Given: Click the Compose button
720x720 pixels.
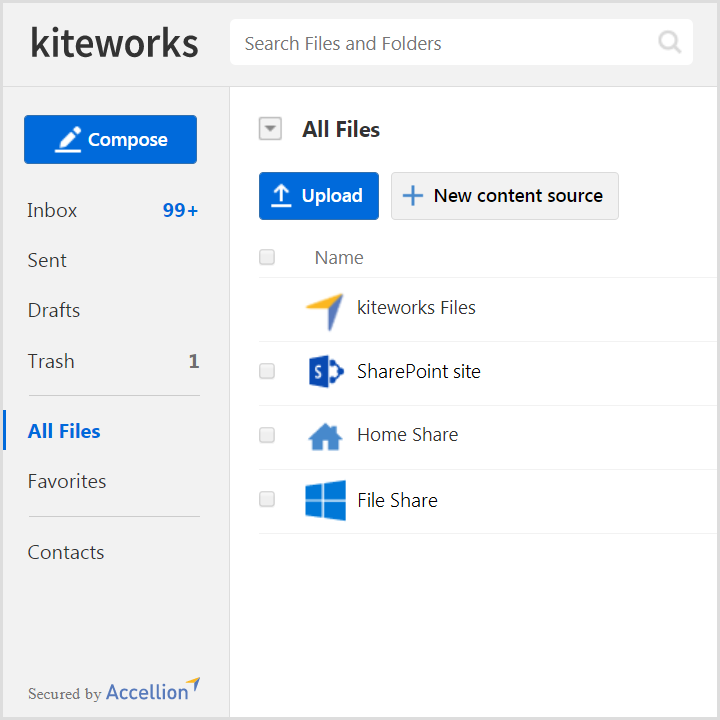Looking at the screenshot, I should point(111,140).
